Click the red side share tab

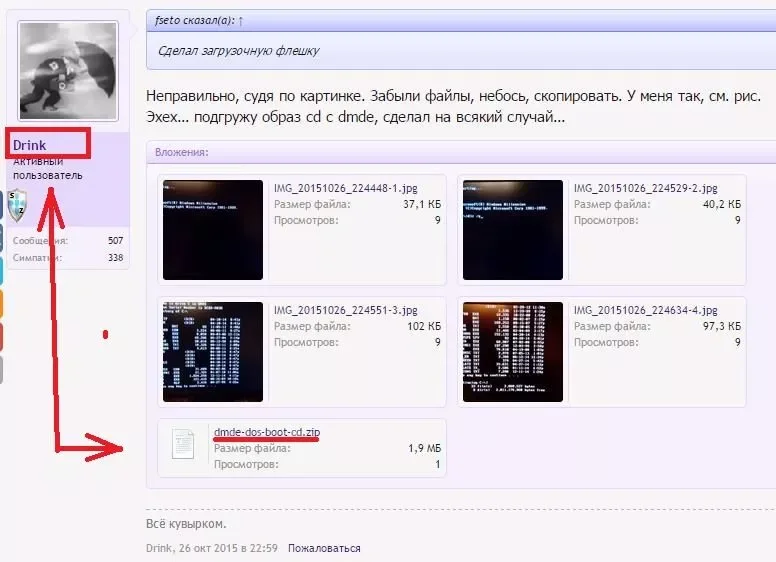(x=2, y=338)
